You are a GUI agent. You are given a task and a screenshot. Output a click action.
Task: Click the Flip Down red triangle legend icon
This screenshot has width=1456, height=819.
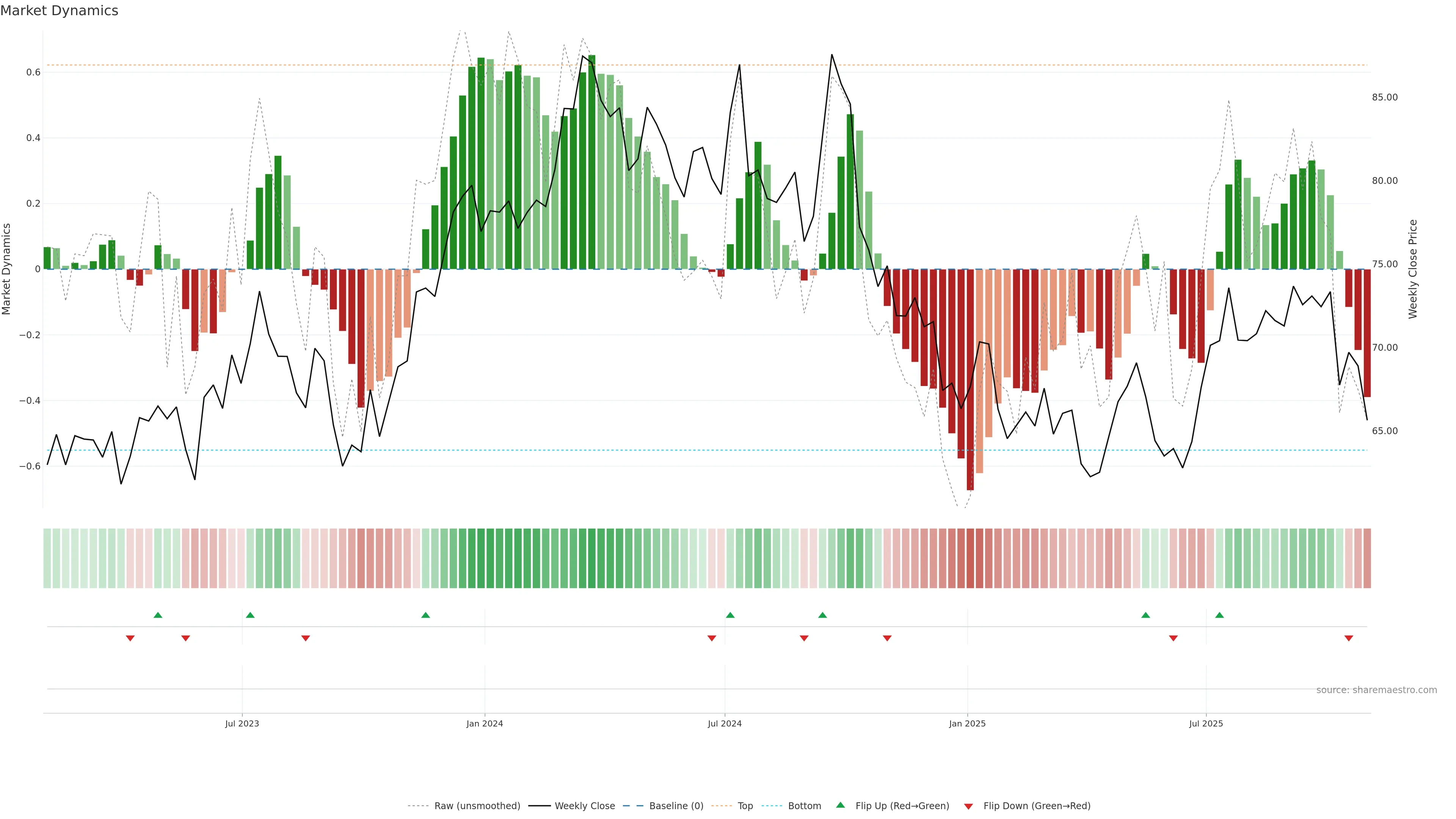point(968,806)
